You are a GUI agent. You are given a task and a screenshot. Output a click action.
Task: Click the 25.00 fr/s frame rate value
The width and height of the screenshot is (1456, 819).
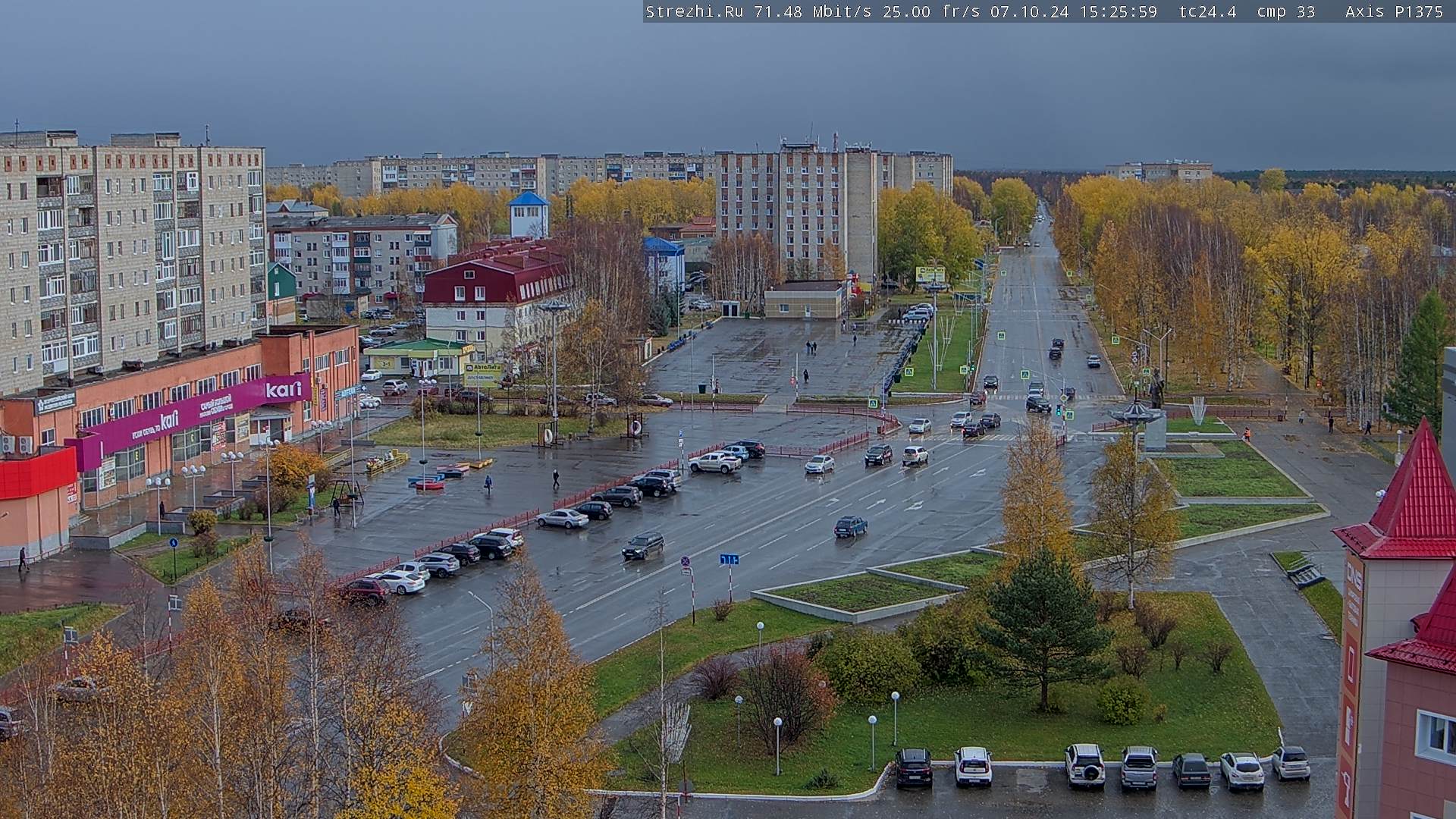931,11
